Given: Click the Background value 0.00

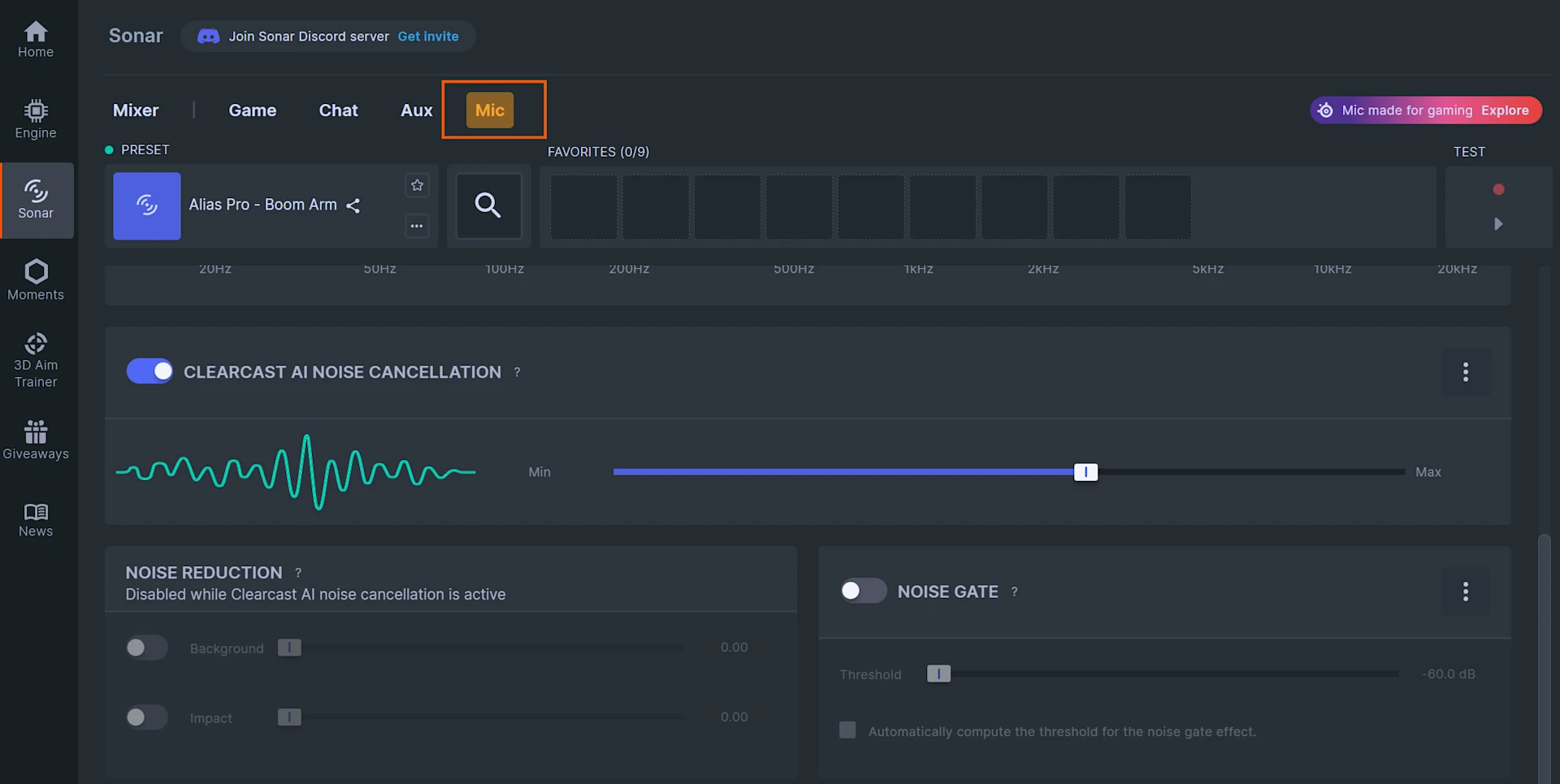Looking at the screenshot, I should tap(734, 648).
